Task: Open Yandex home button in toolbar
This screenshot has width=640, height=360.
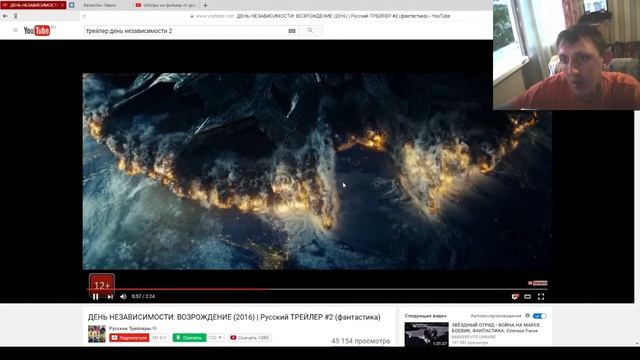Action: pyautogui.click(x=16, y=16)
